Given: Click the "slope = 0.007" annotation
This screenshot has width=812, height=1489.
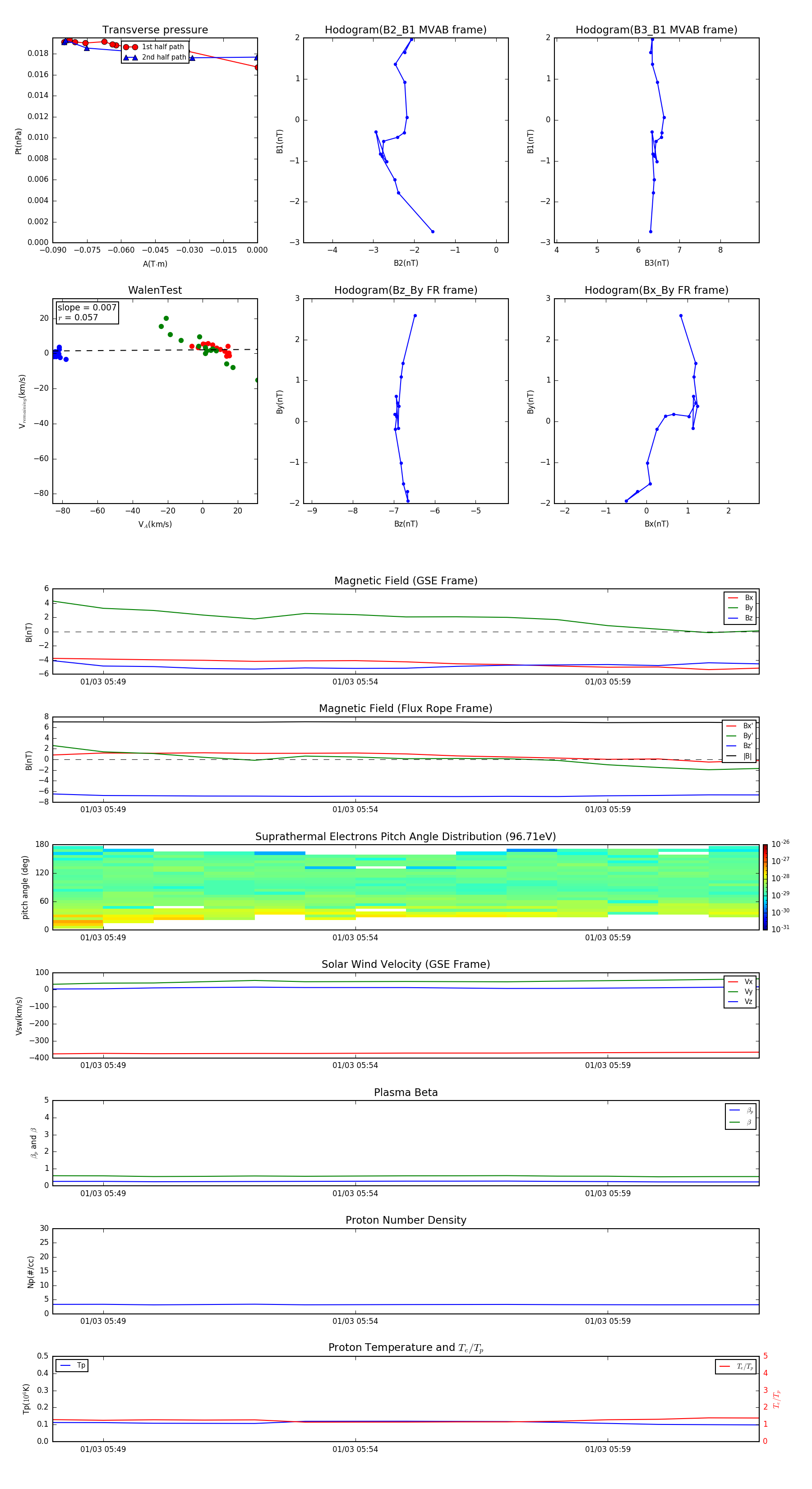Looking at the screenshot, I should point(87,308).
